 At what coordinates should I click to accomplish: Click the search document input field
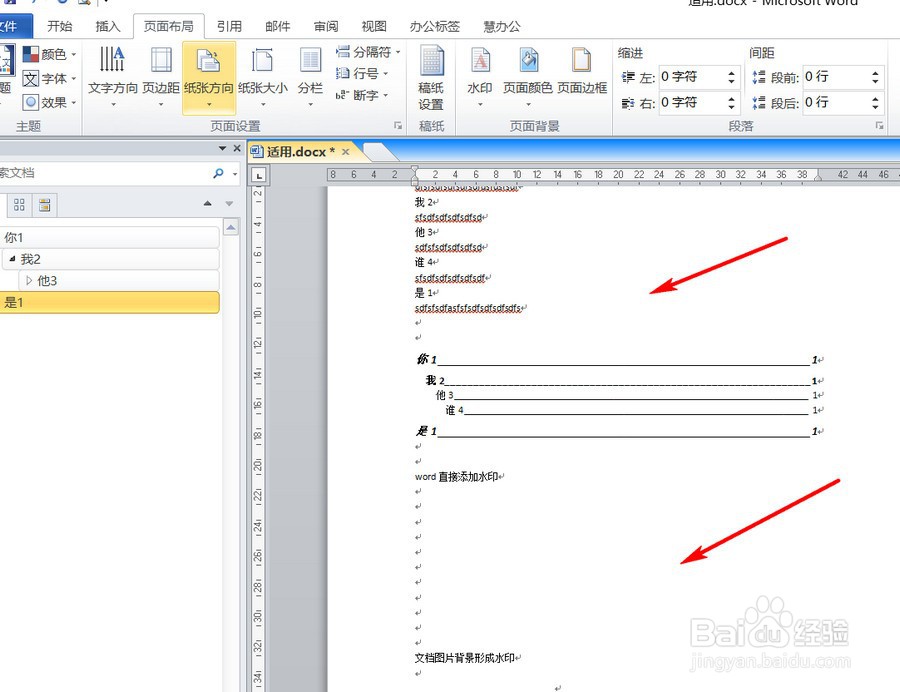click(103, 173)
